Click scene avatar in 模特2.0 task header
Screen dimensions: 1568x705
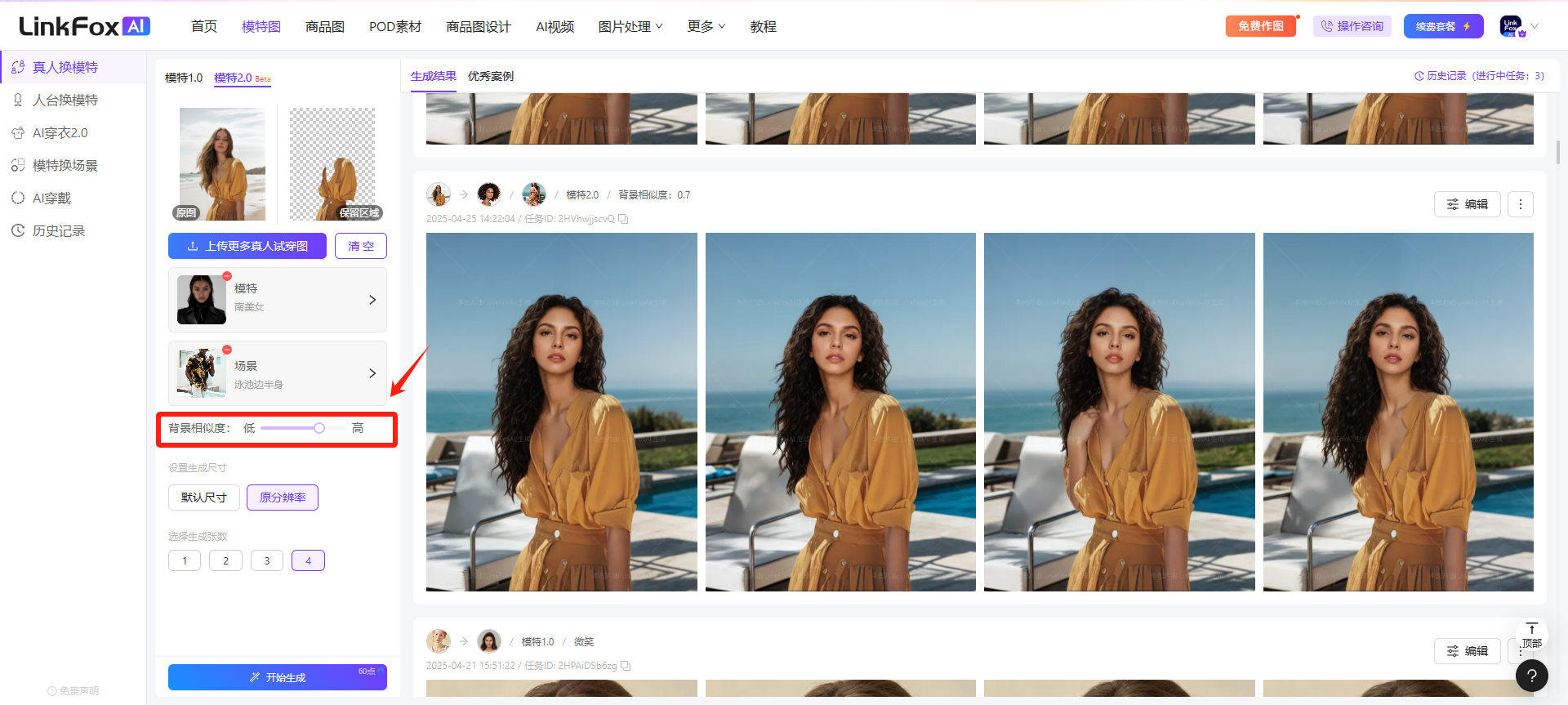point(534,194)
